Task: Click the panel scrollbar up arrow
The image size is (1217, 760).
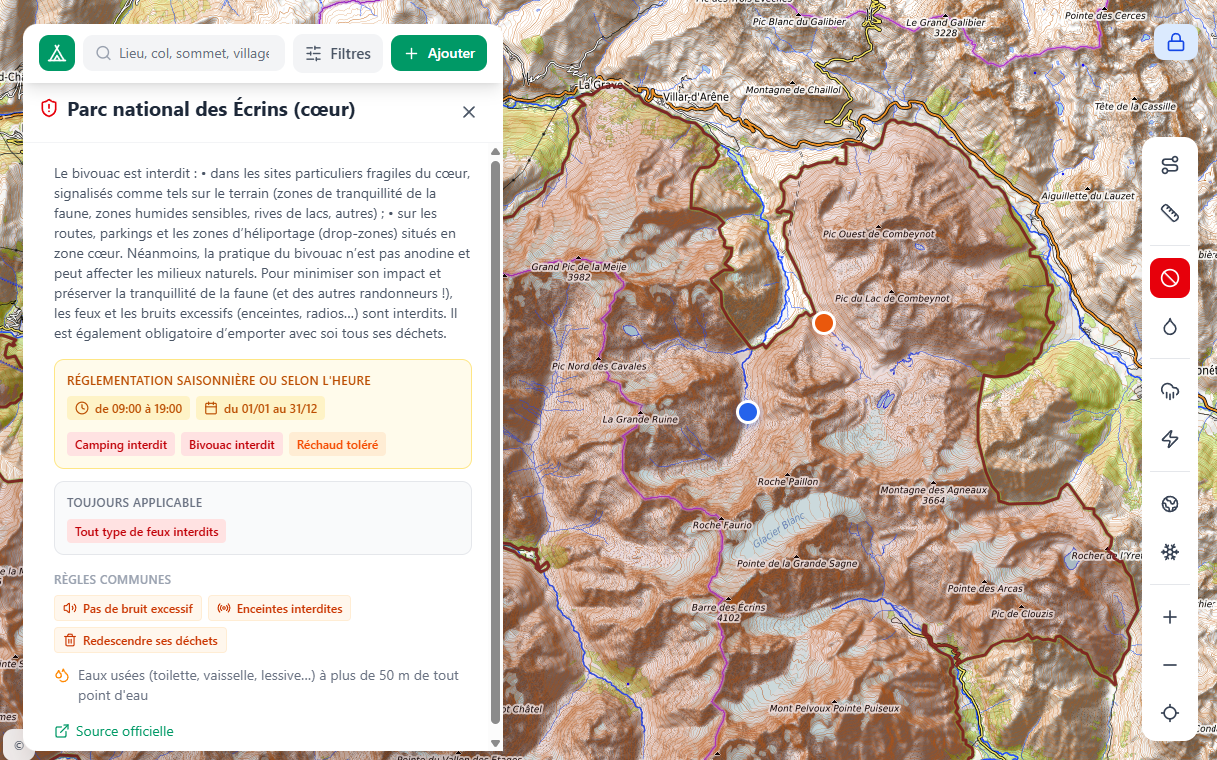Action: tap(495, 152)
